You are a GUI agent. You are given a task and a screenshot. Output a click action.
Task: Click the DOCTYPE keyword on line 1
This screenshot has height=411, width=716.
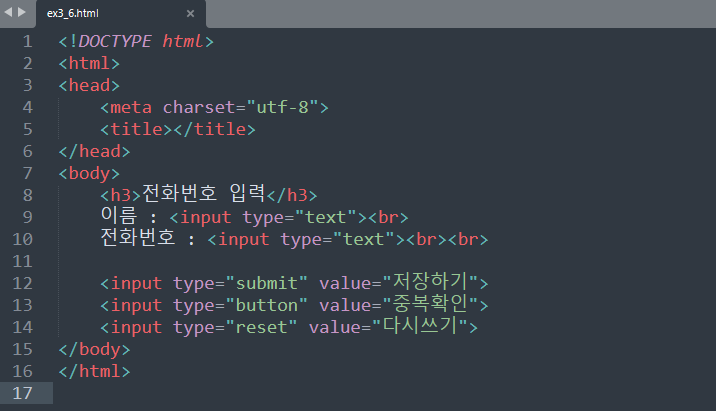pyautogui.click(x=115, y=42)
